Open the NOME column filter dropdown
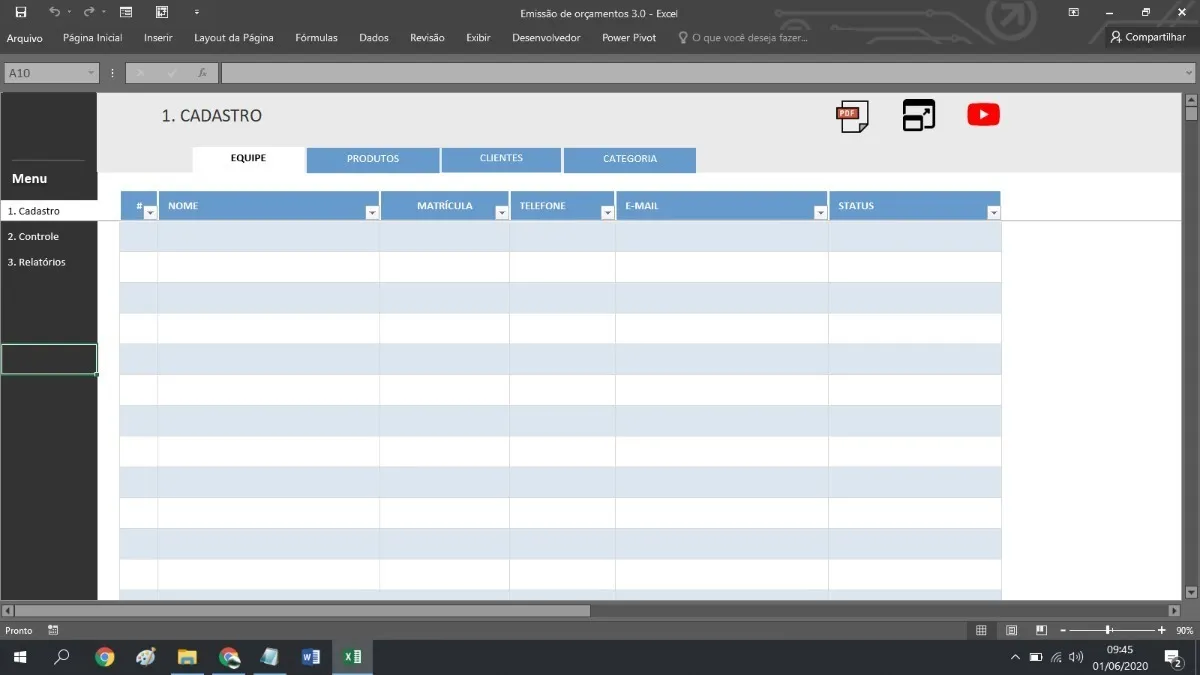Viewport: 1200px width, 675px height. coord(372,212)
